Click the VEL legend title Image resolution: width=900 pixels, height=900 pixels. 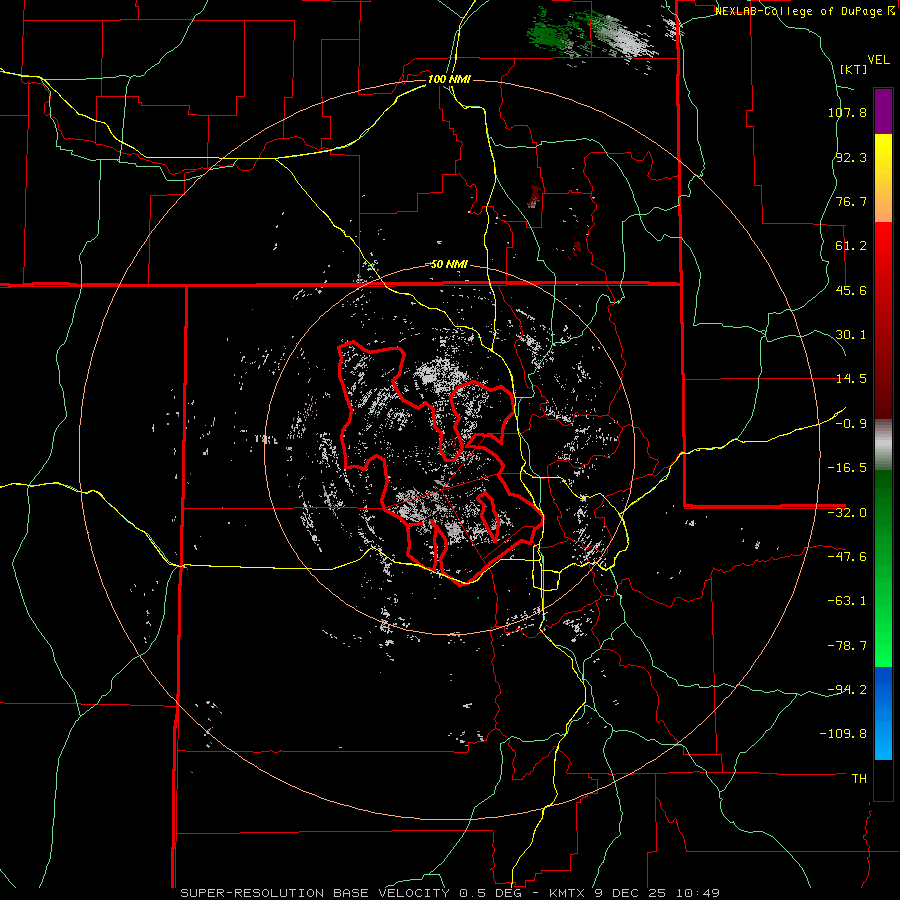tap(878, 60)
